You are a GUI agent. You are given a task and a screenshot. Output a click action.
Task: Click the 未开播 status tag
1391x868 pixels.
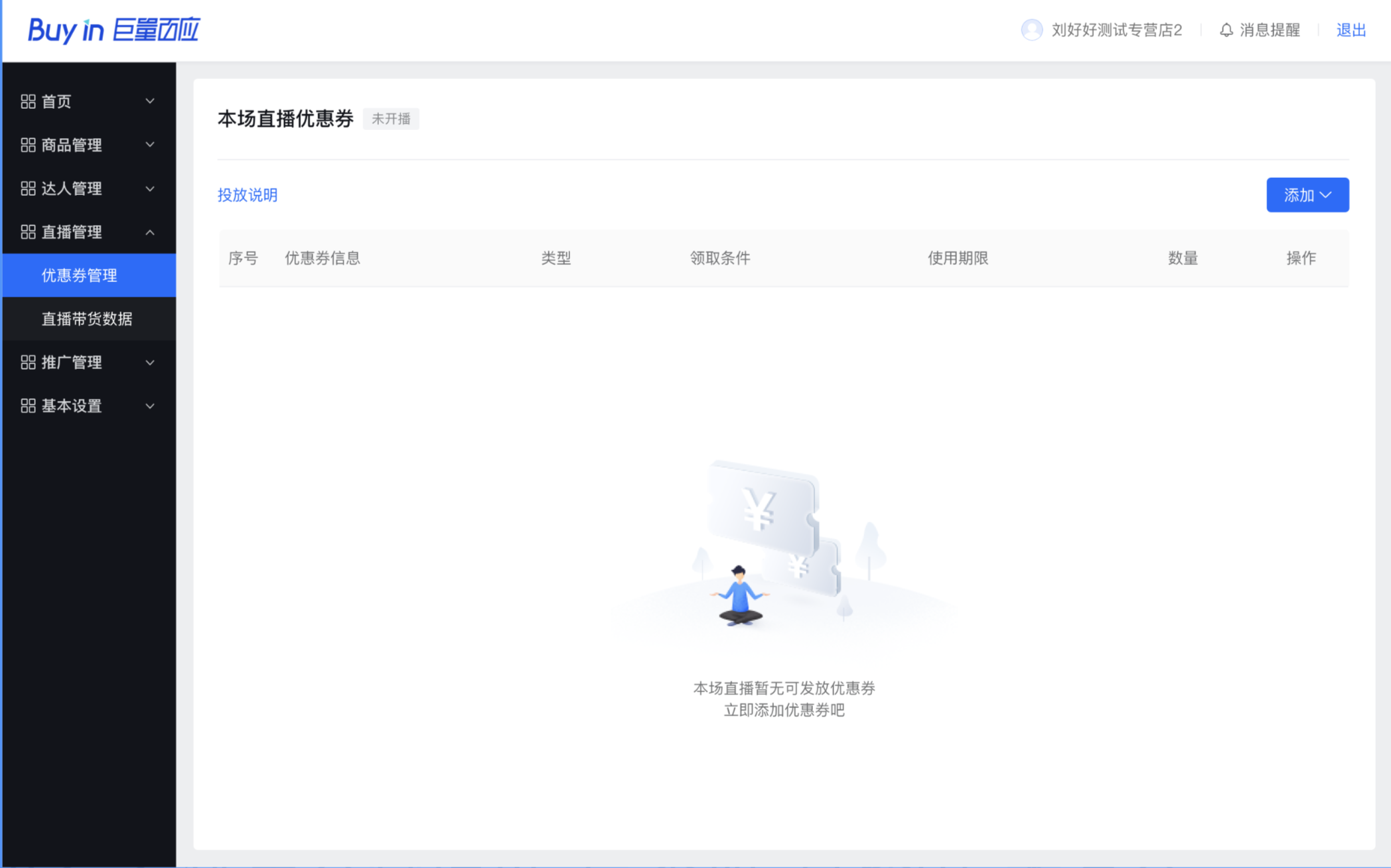tap(391, 119)
